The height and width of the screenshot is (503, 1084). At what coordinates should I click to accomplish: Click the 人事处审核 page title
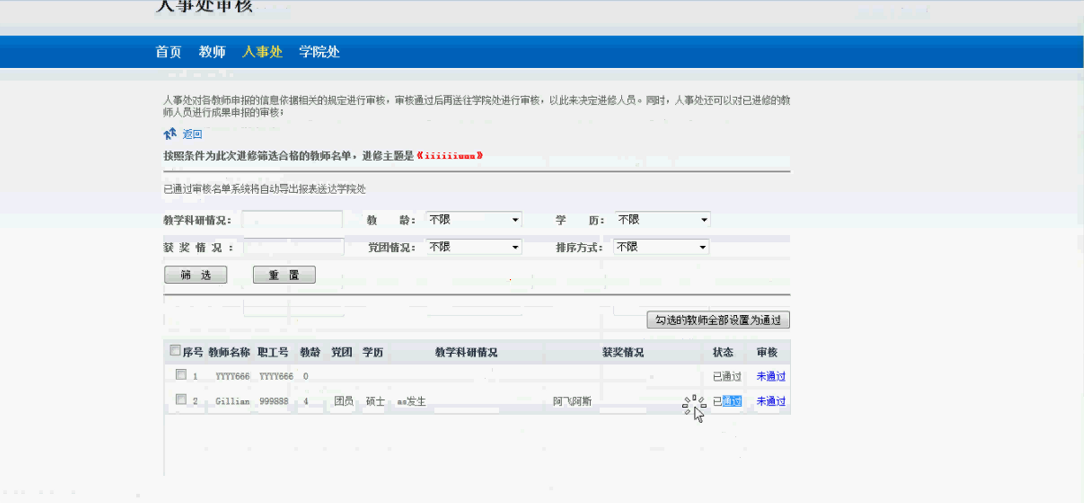click(204, 6)
